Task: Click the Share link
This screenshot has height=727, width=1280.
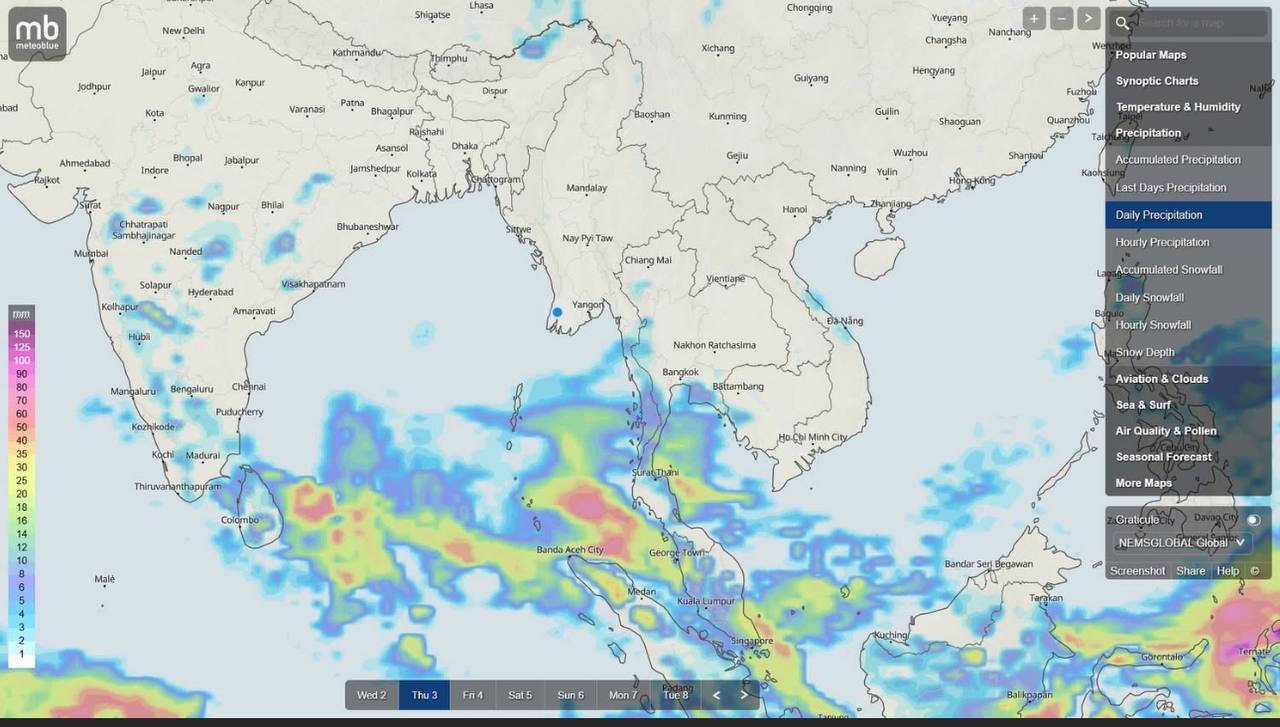Action: pos(1190,571)
